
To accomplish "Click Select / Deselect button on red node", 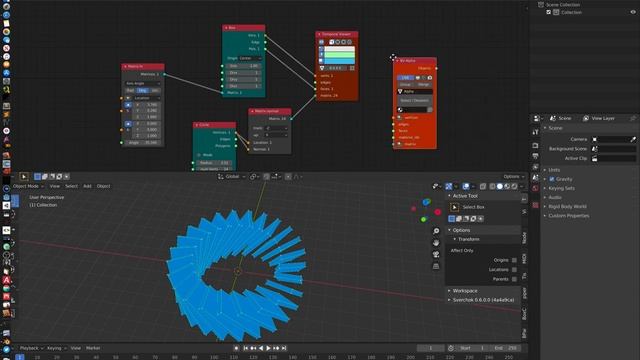I will point(414,100).
